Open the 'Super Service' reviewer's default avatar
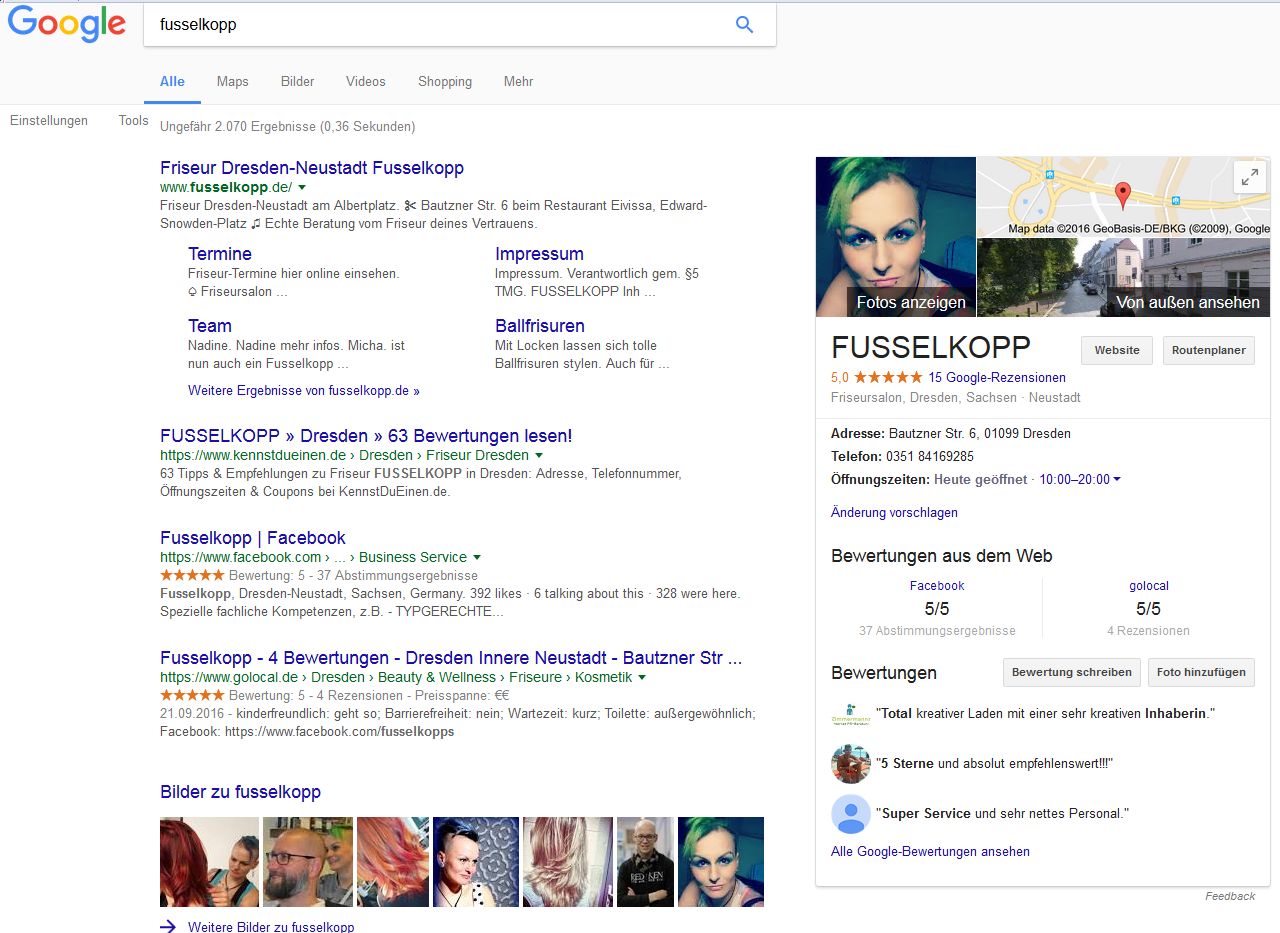Viewport: 1280px width, 933px height. [851, 814]
